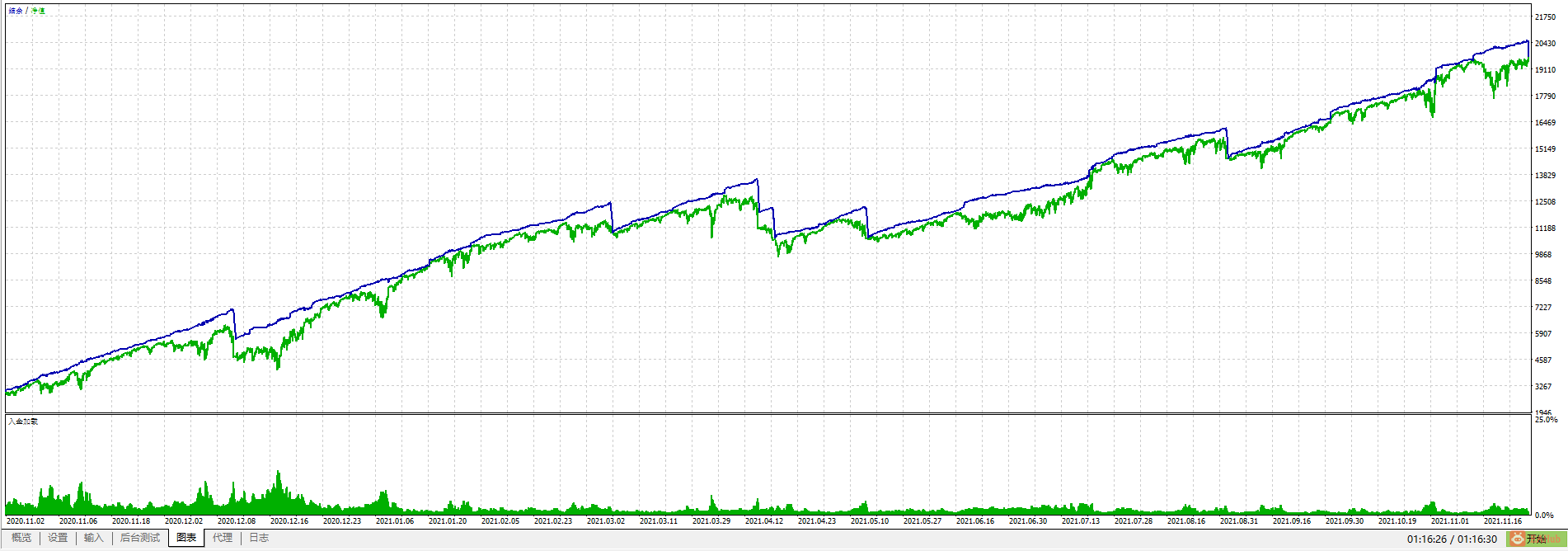This screenshot has height=551, width=1568.
Task: Click the 2020.12.16 date label
Action: tap(289, 520)
